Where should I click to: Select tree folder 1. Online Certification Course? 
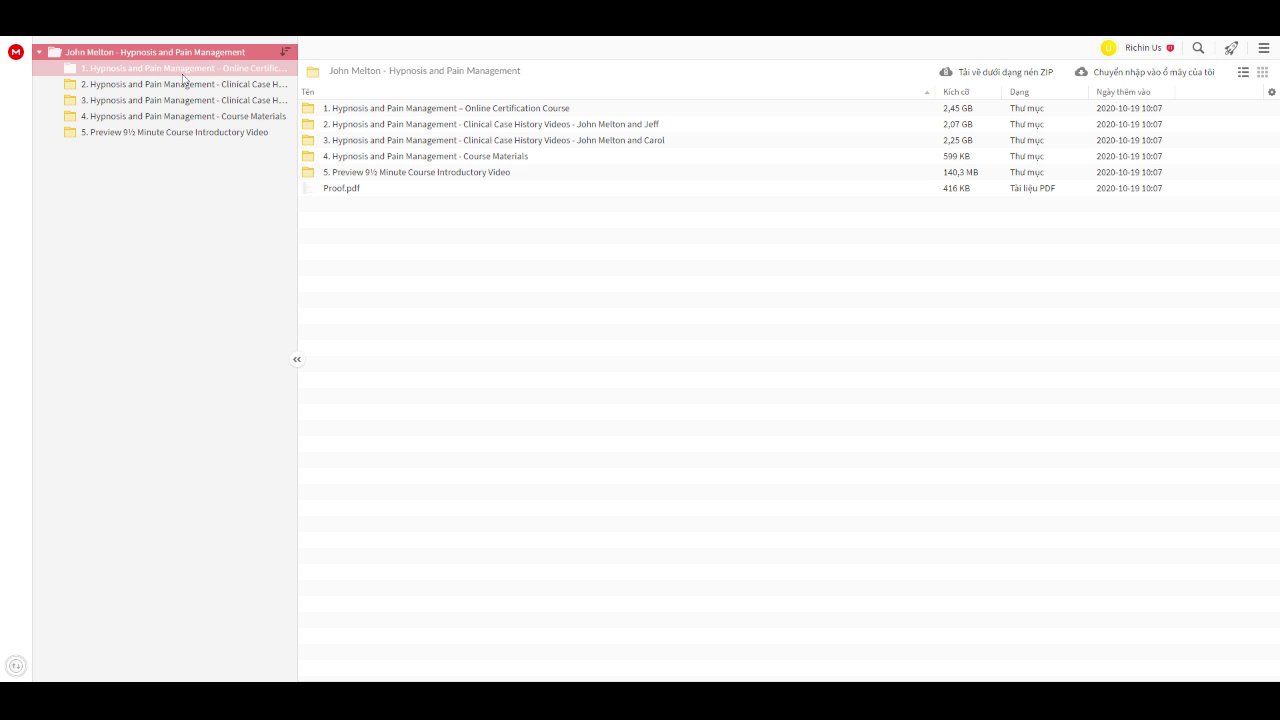coord(165,68)
